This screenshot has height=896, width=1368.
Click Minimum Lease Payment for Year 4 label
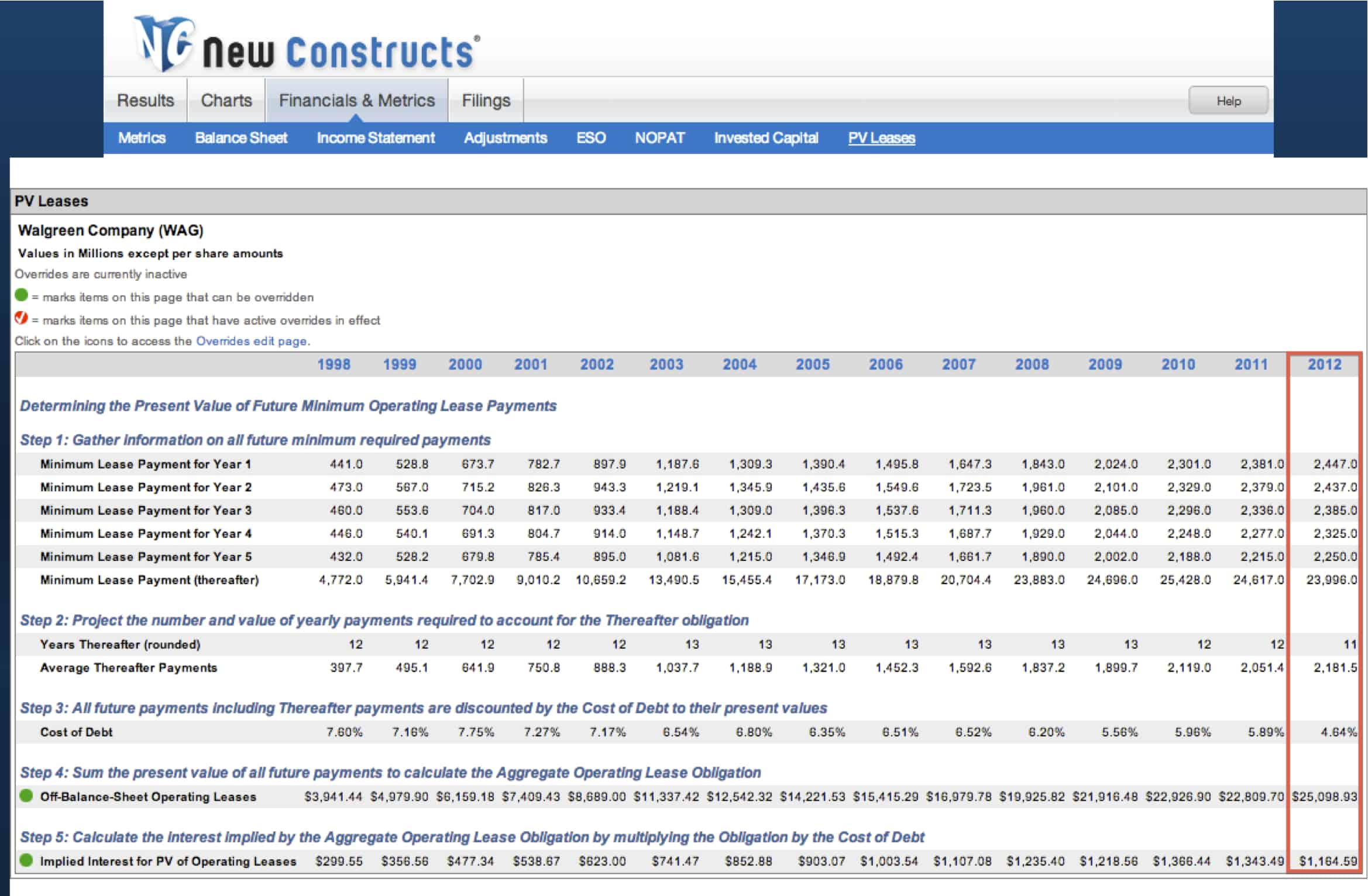click(x=146, y=533)
